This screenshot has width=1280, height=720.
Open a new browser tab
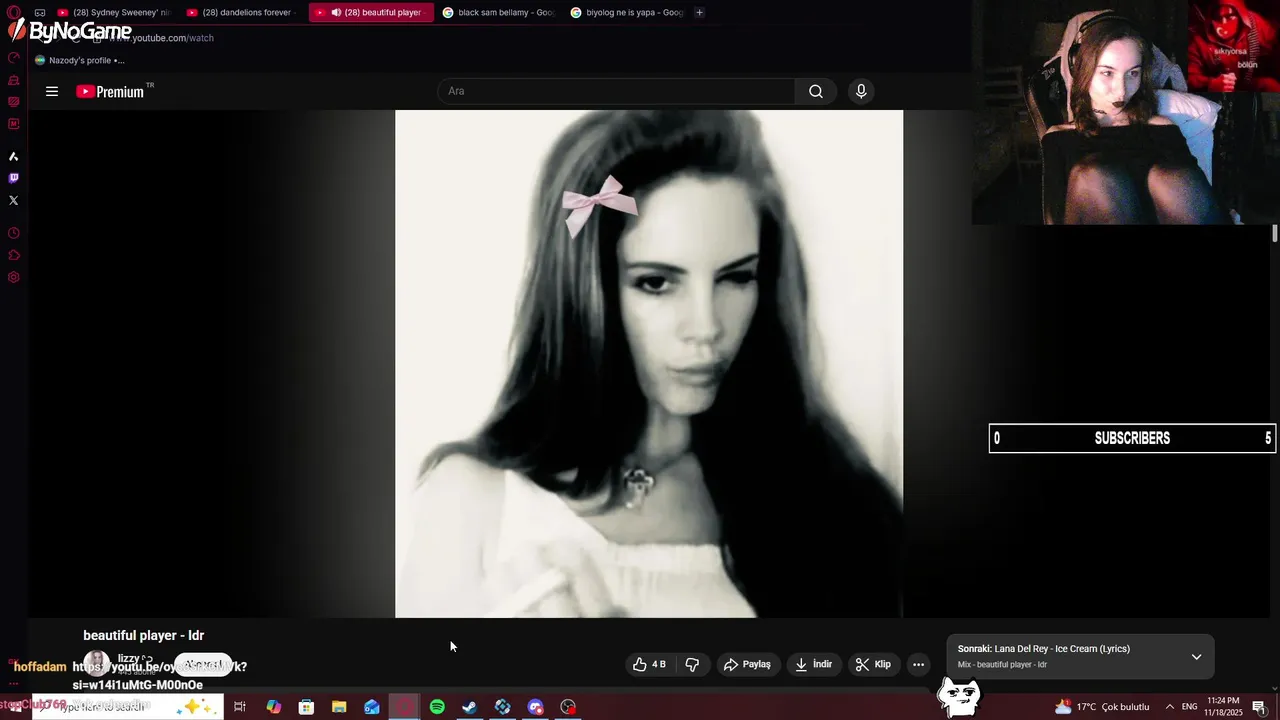699,12
